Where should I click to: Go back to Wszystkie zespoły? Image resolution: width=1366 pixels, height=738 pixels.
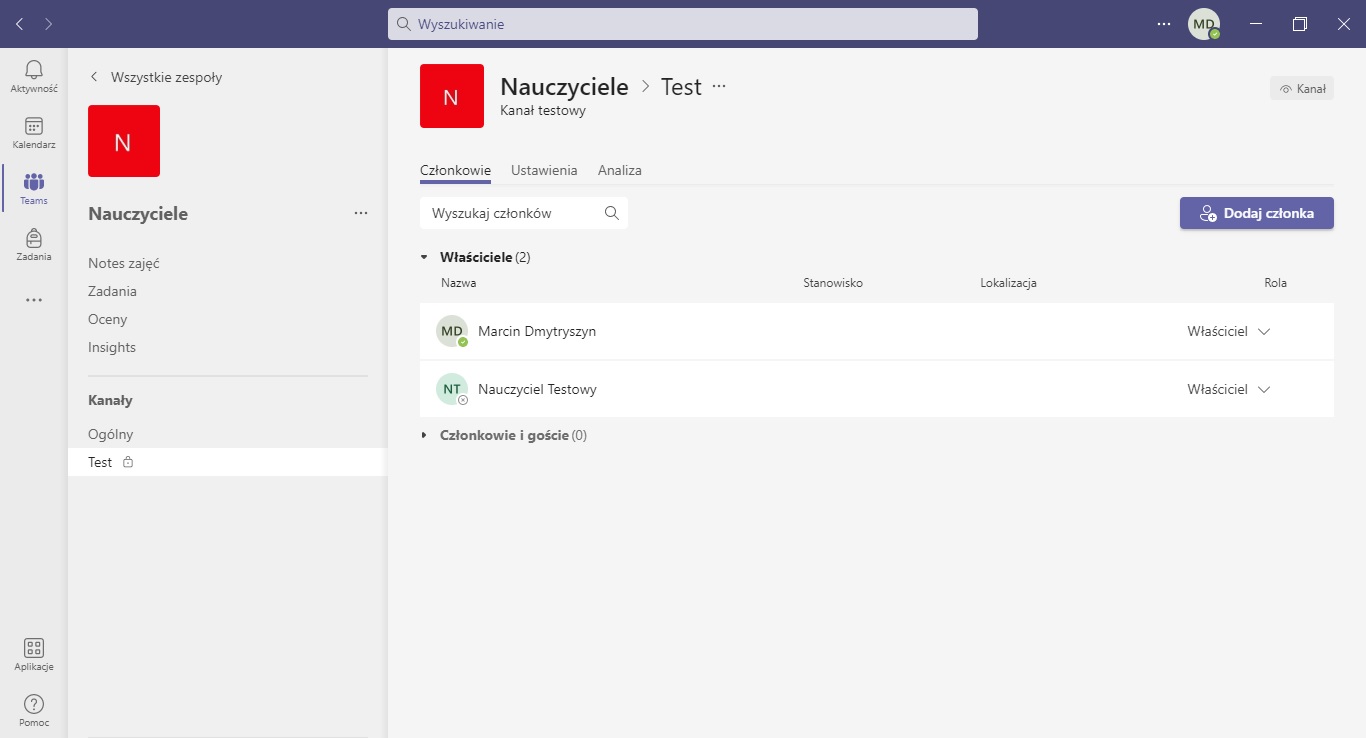coord(155,77)
